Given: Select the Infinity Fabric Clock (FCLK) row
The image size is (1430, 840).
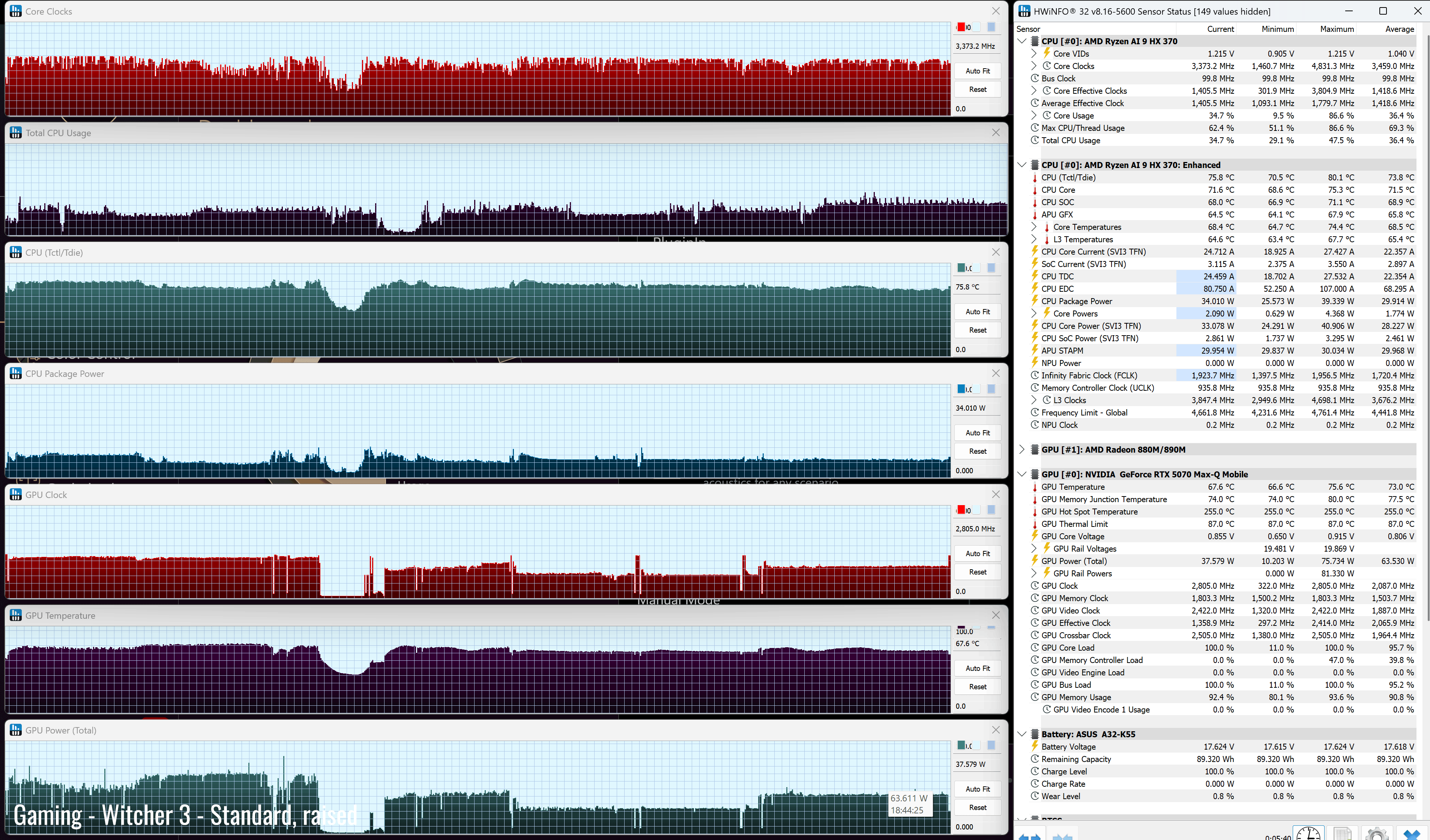Looking at the screenshot, I should (x=1222, y=375).
